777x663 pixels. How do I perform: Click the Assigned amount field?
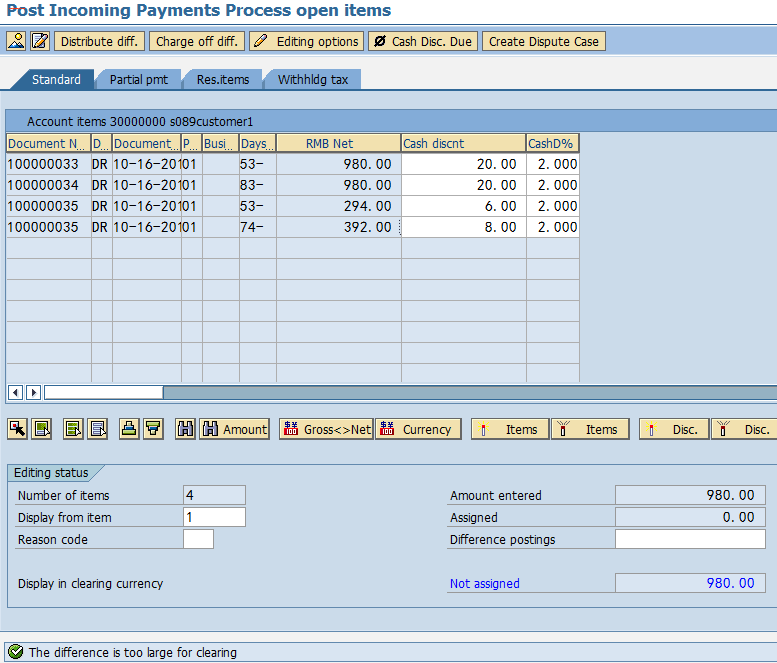tap(690, 517)
